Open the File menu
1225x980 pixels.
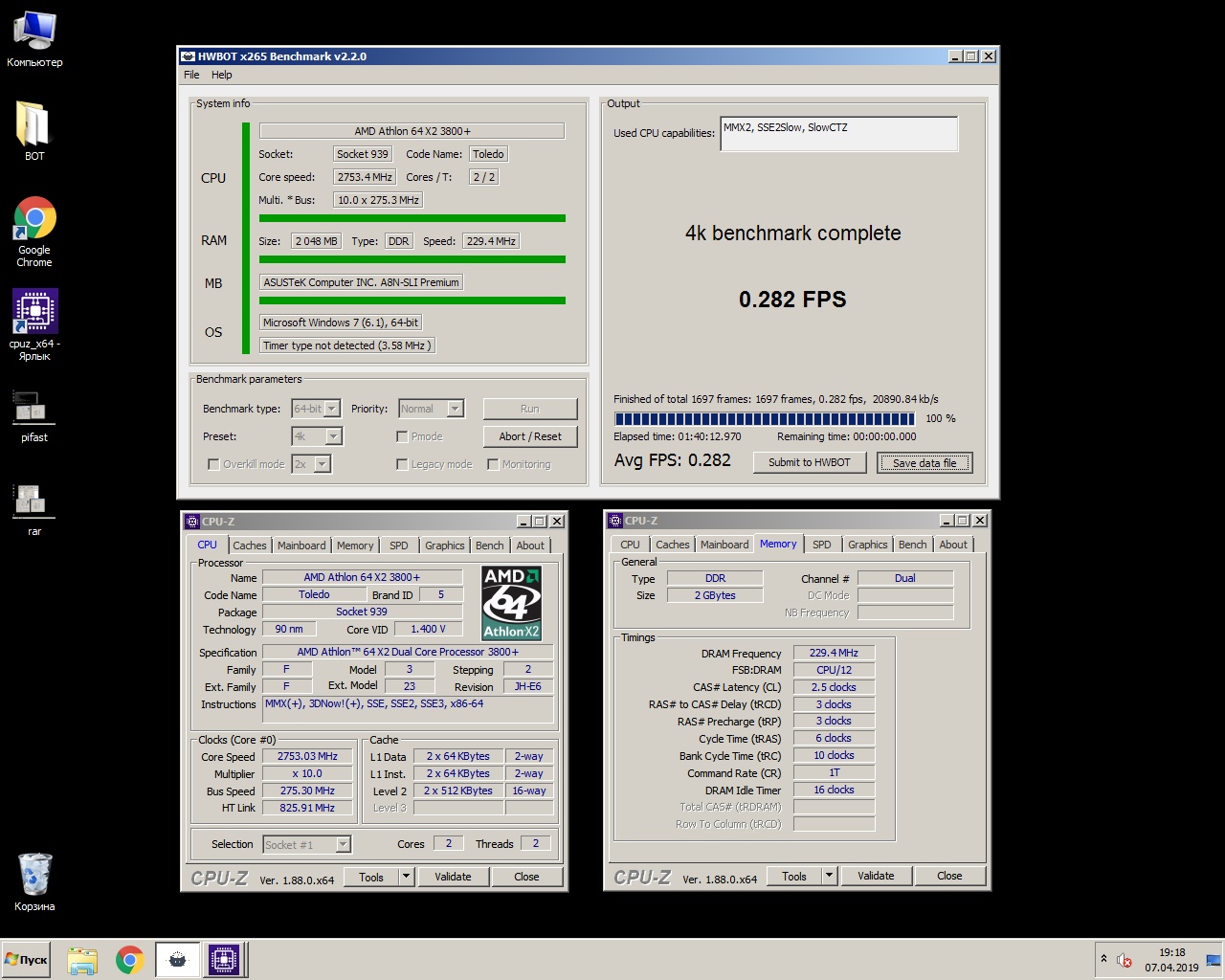(191, 75)
